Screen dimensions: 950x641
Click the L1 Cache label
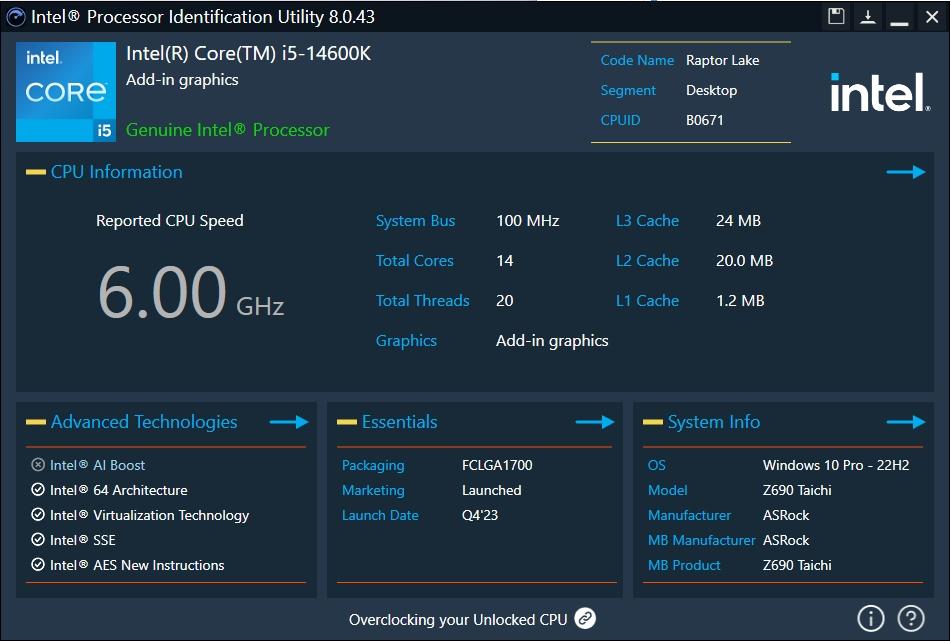(647, 301)
